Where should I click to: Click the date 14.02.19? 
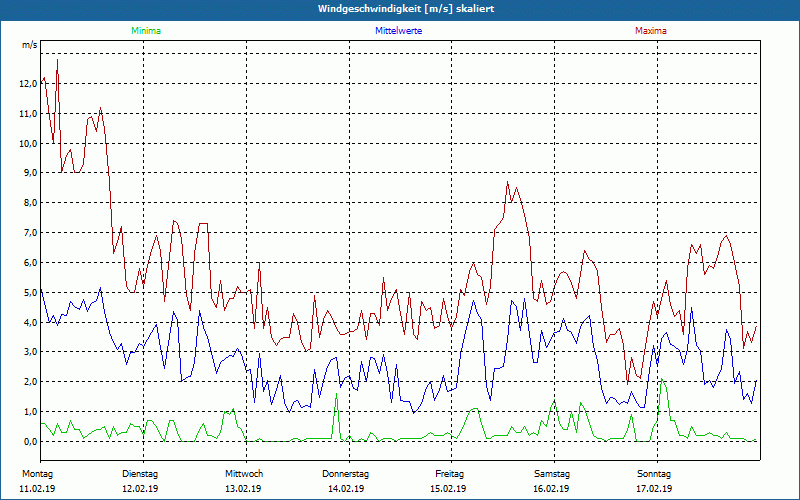[x=346, y=489]
